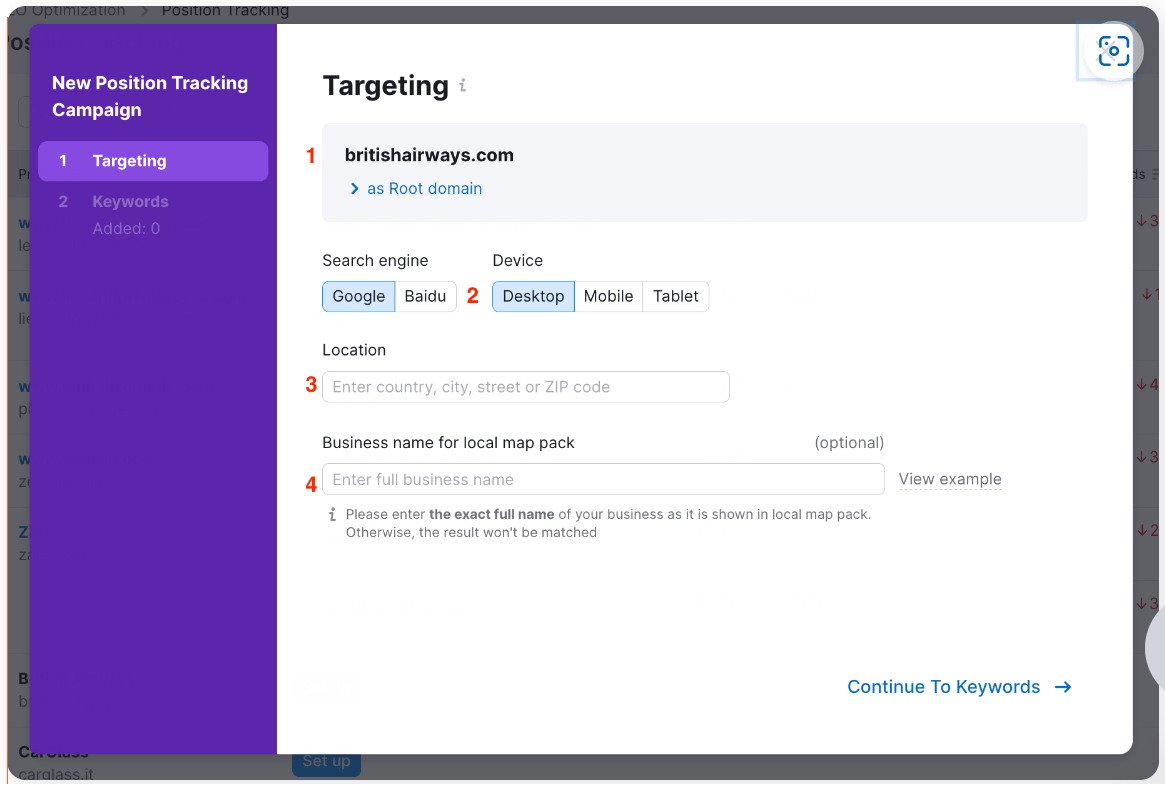The height and width of the screenshot is (787, 1165).
Task: Click the Set up button behind the dialog
Action: 326,761
